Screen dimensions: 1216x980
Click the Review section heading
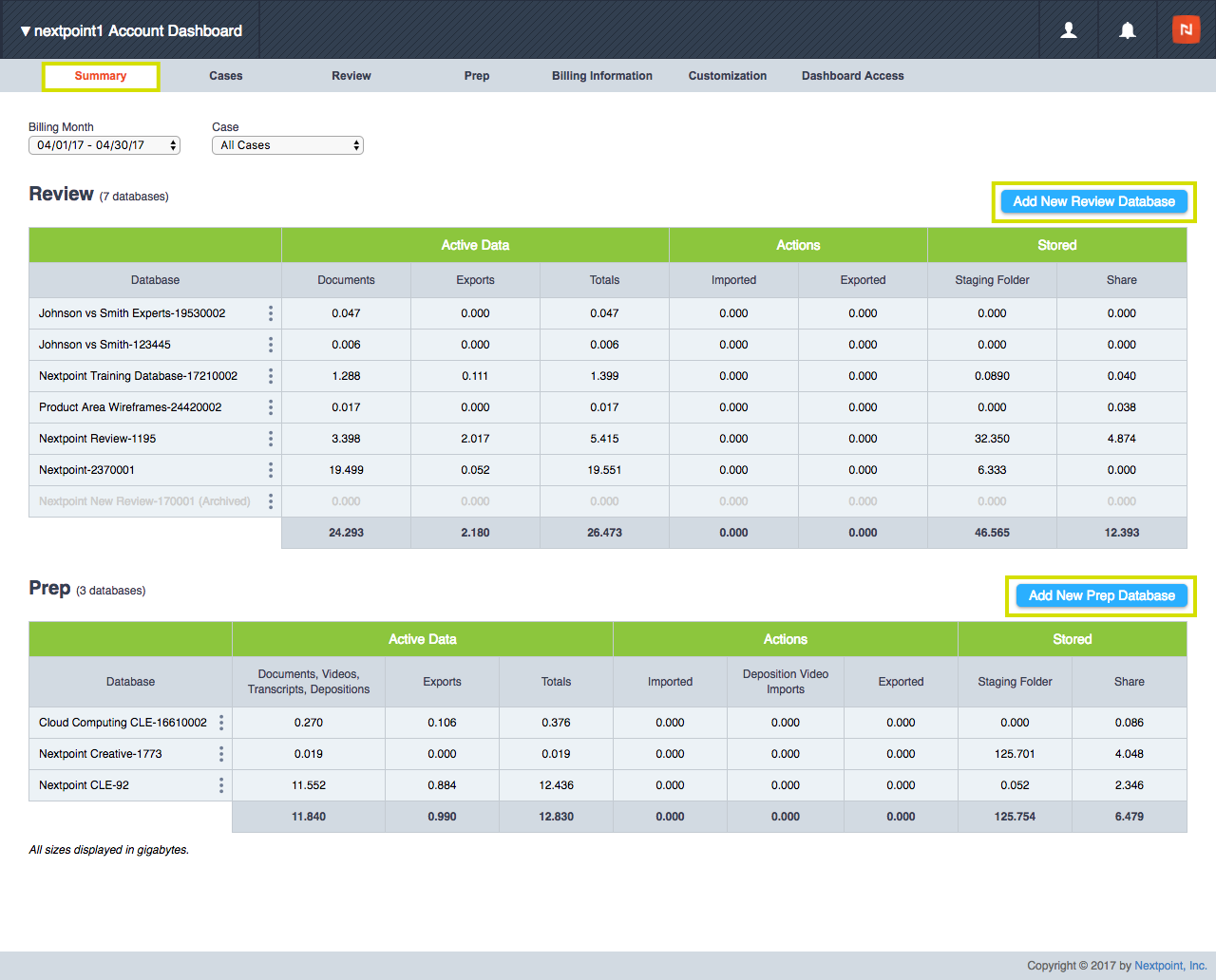[x=61, y=194]
